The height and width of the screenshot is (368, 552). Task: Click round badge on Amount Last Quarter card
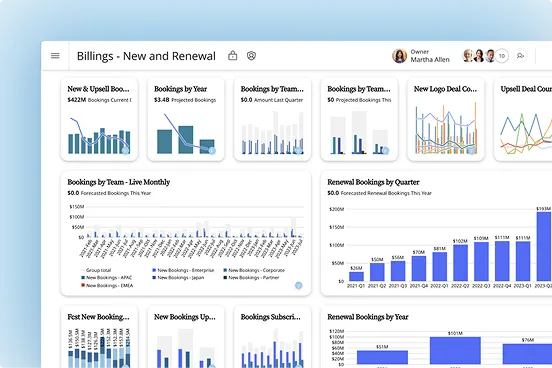tap(299, 150)
